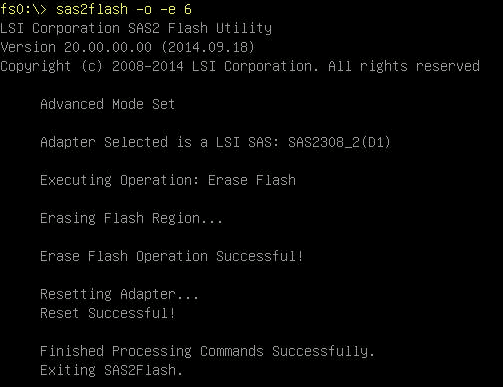Click Finished Processing Commands Successfully line
This screenshot has width=503, height=387.
tap(207, 351)
